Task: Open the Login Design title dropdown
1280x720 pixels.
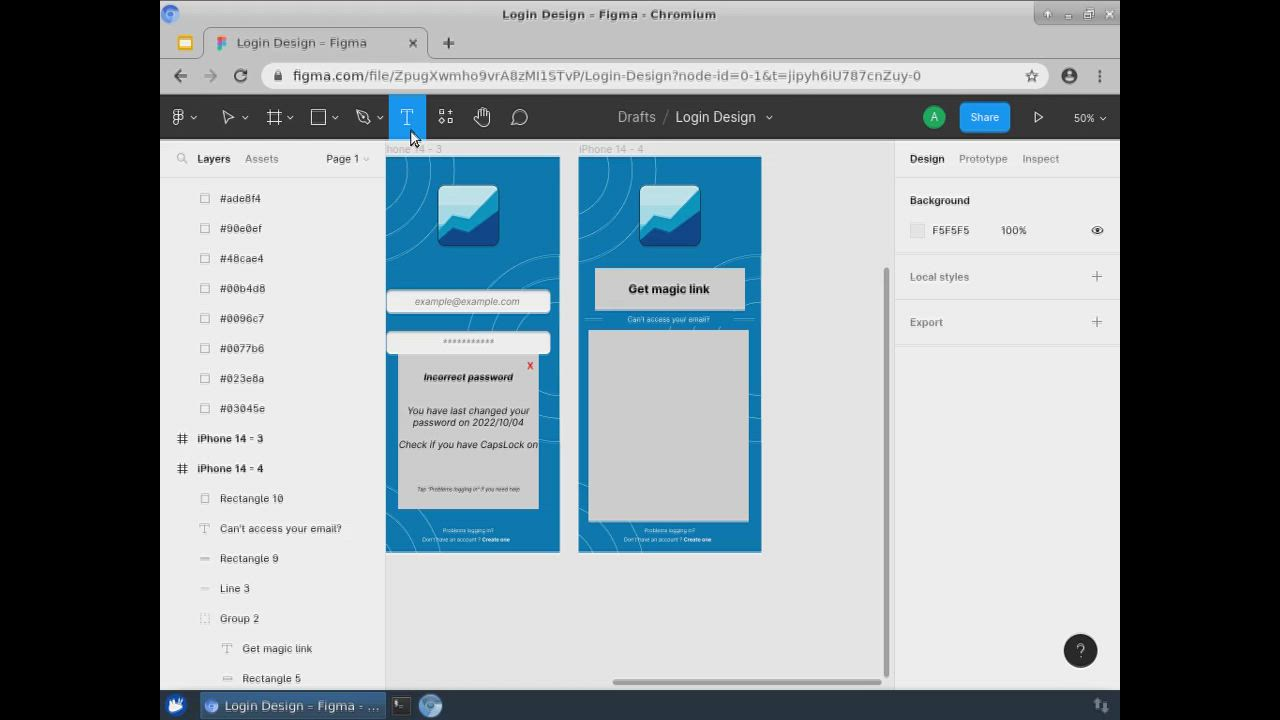Action: [x=768, y=117]
